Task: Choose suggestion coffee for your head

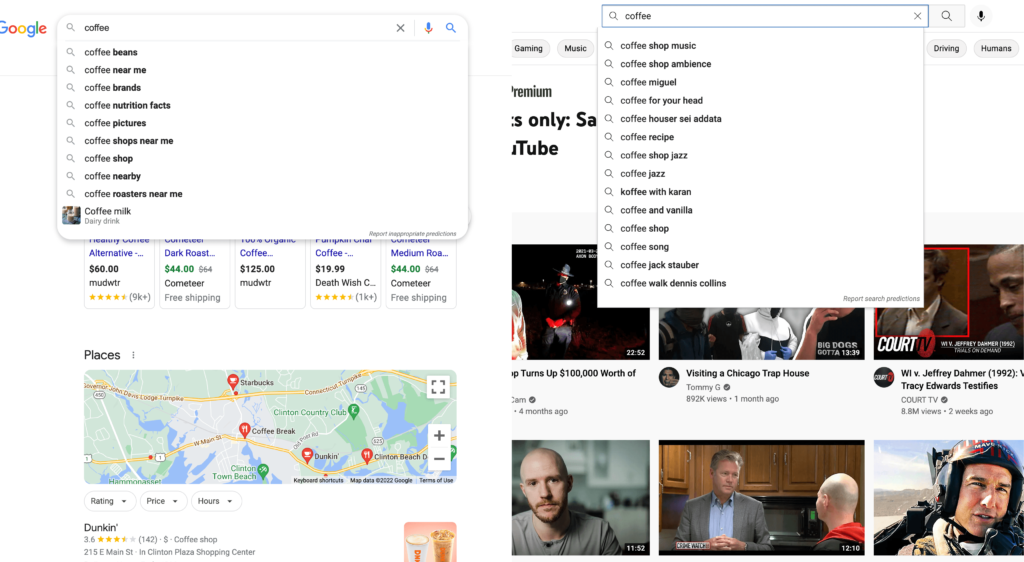Action: pos(761,101)
